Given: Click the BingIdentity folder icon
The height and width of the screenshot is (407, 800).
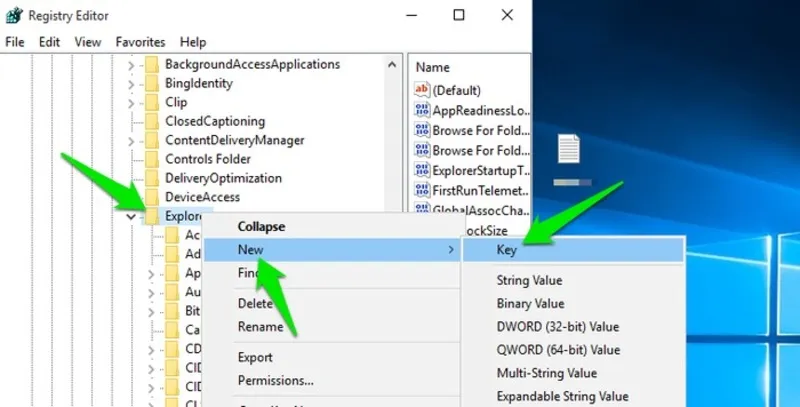Looking at the screenshot, I should [152, 84].
